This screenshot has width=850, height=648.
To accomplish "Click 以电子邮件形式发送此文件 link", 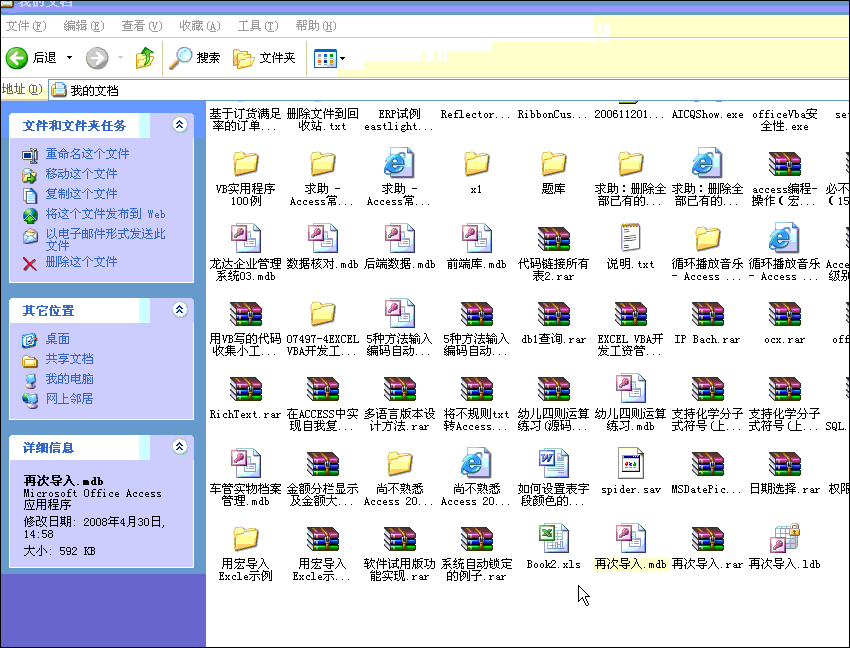I will [x=106, y=240].
